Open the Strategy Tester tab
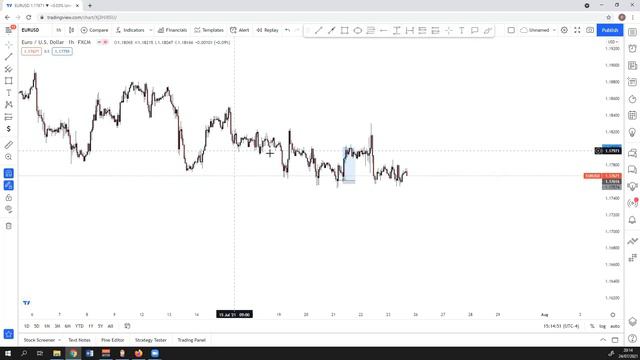The image size is (640, 360). coord(151,340)
